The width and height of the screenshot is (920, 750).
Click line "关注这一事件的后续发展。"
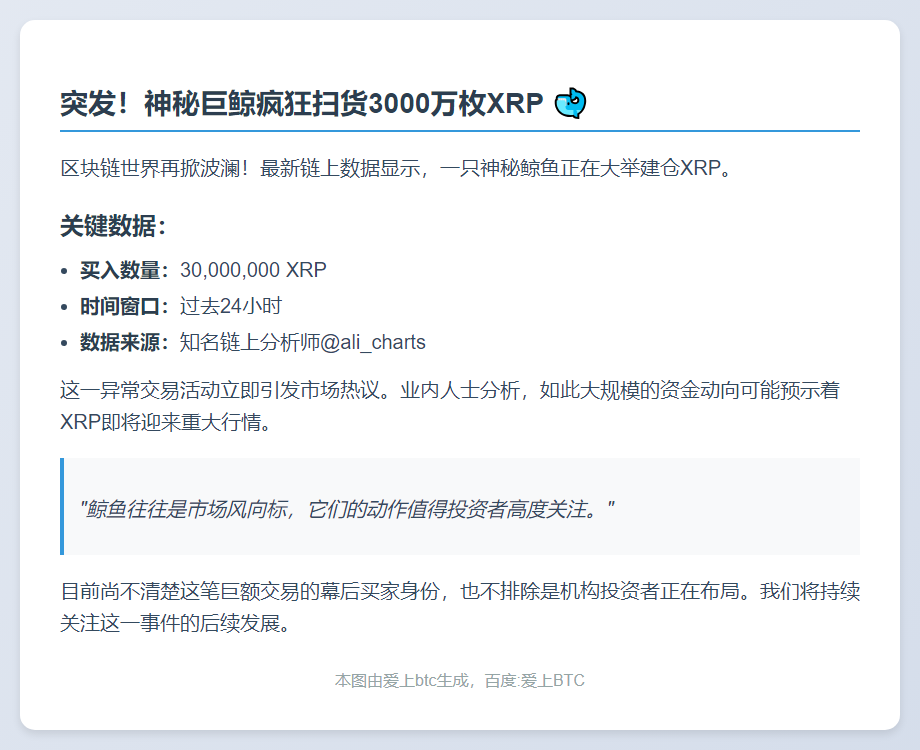tap(175, 623)
